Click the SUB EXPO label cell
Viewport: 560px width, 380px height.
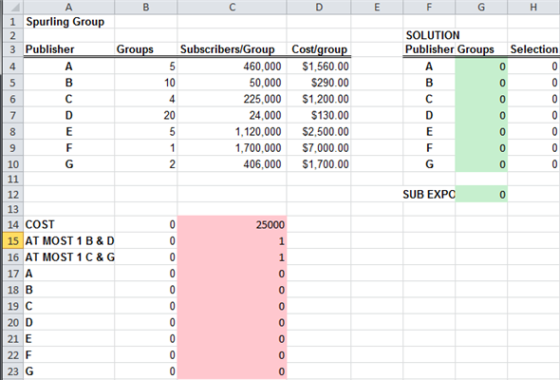coord(429,194)
